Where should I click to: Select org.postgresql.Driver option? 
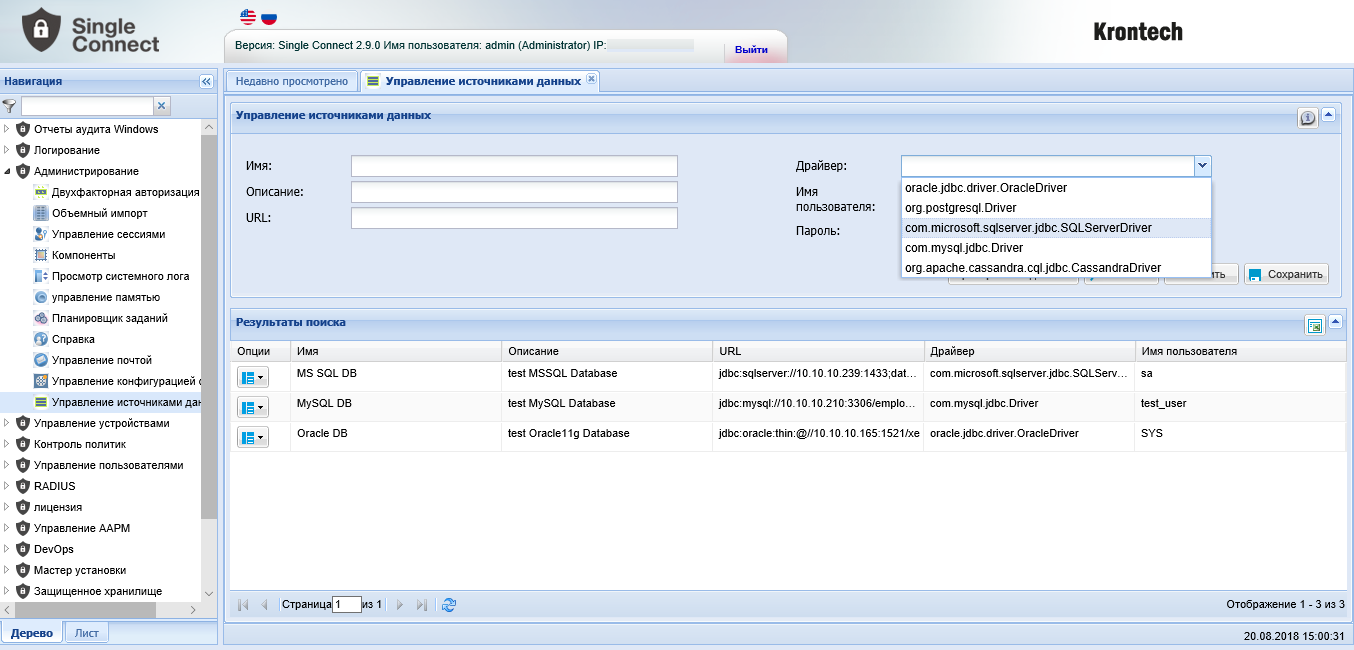pos(1056,208)
